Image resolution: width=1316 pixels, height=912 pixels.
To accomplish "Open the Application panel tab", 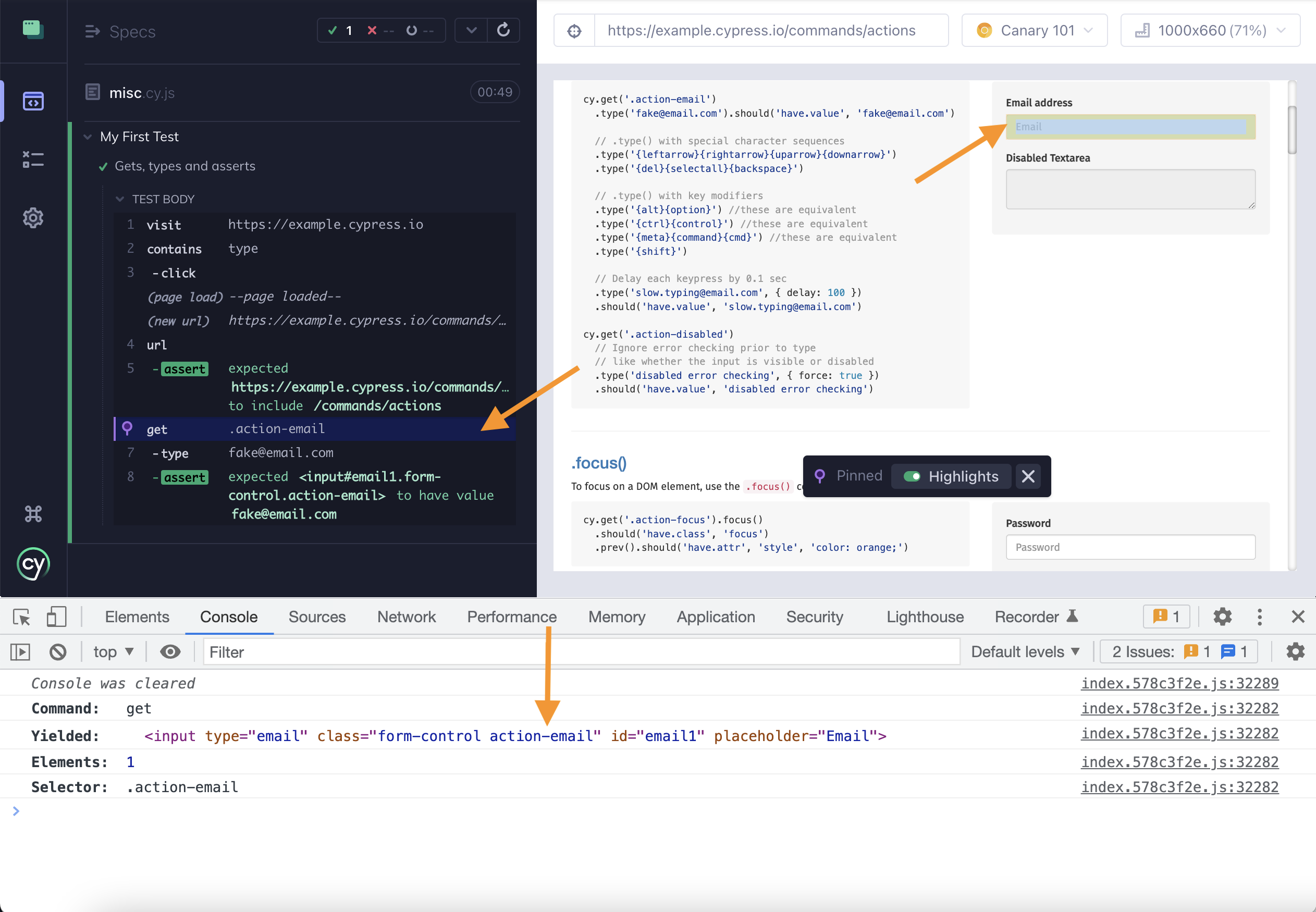I will [716, 617].
